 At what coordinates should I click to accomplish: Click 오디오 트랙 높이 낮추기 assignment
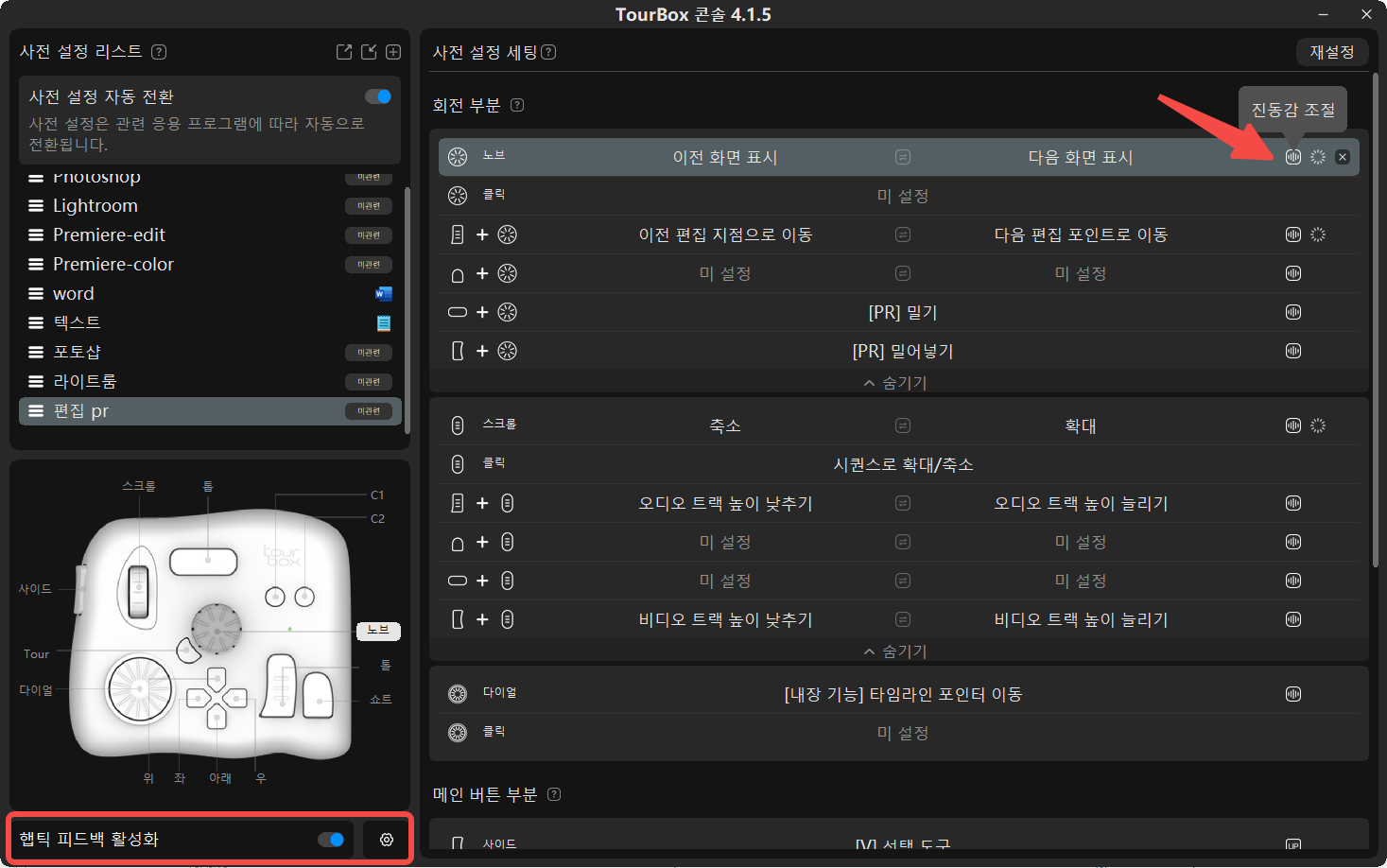point(725,503)
